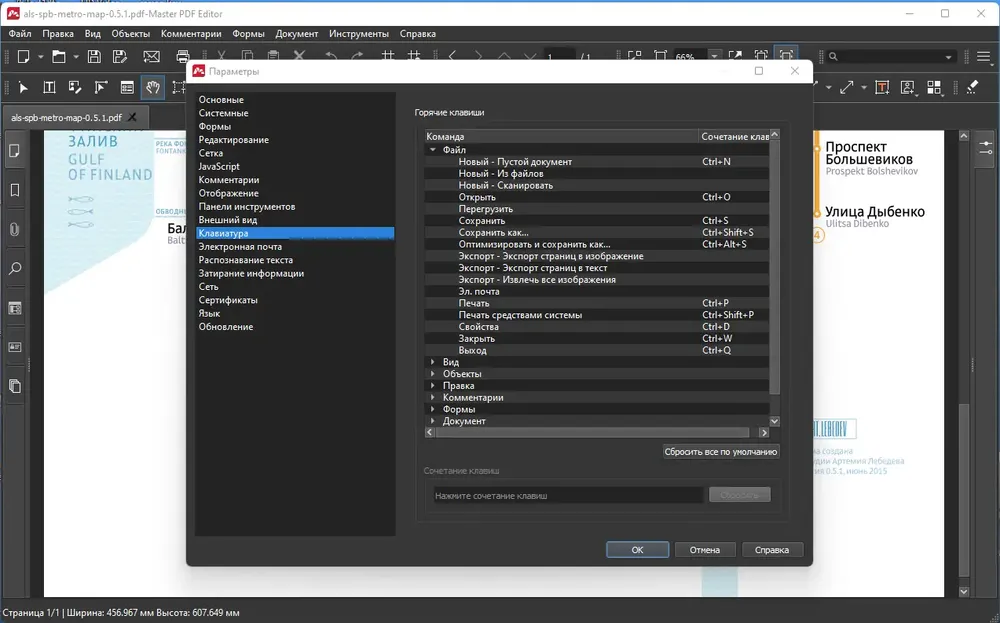Image resolution: width=1000 pixels, height=623 pixels.
Task: Expand the Документ group in hotkeys list
Action: (433, 421)
